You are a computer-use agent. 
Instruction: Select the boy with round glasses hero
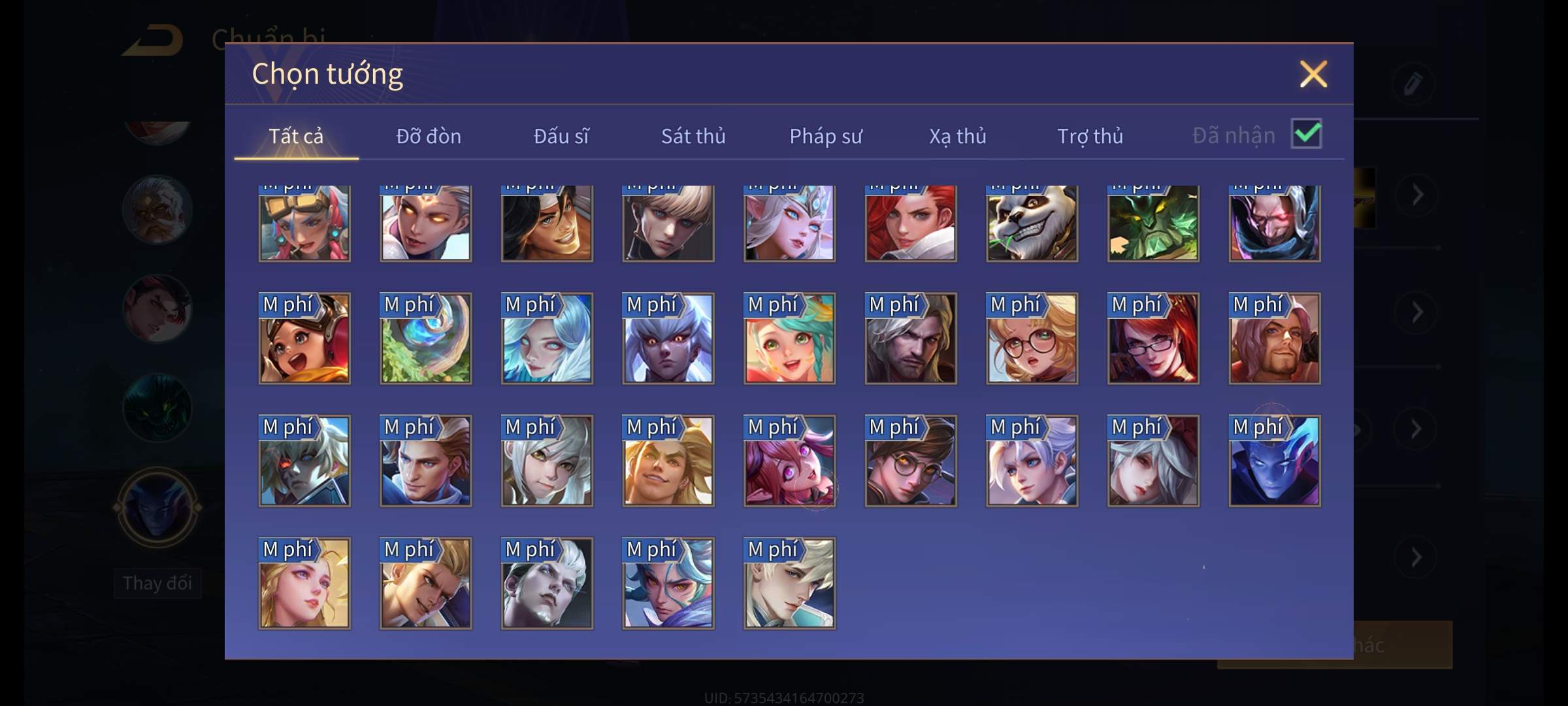pos(911,461)
